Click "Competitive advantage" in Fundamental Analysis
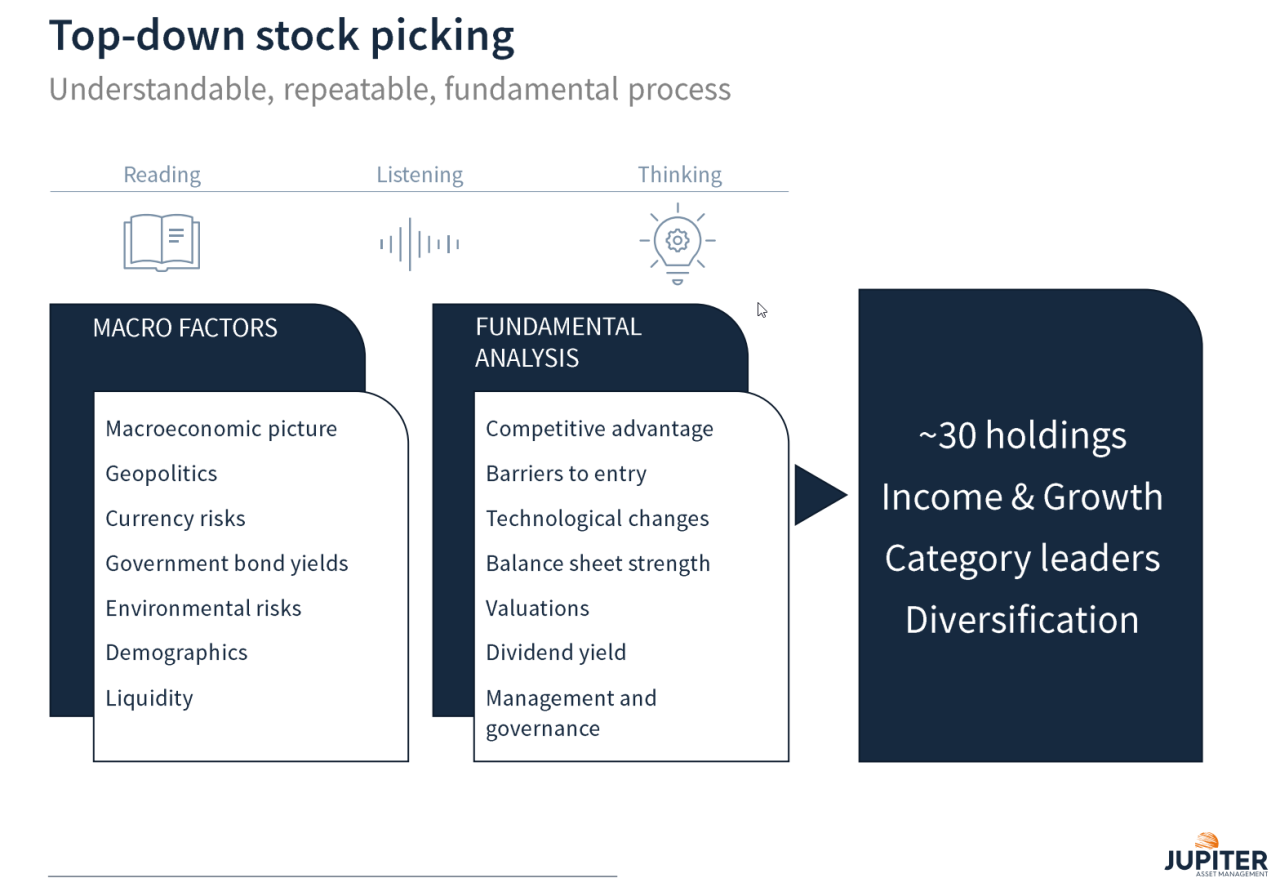This screenshot has width=1280, height=878. click(x=599, y=429)
